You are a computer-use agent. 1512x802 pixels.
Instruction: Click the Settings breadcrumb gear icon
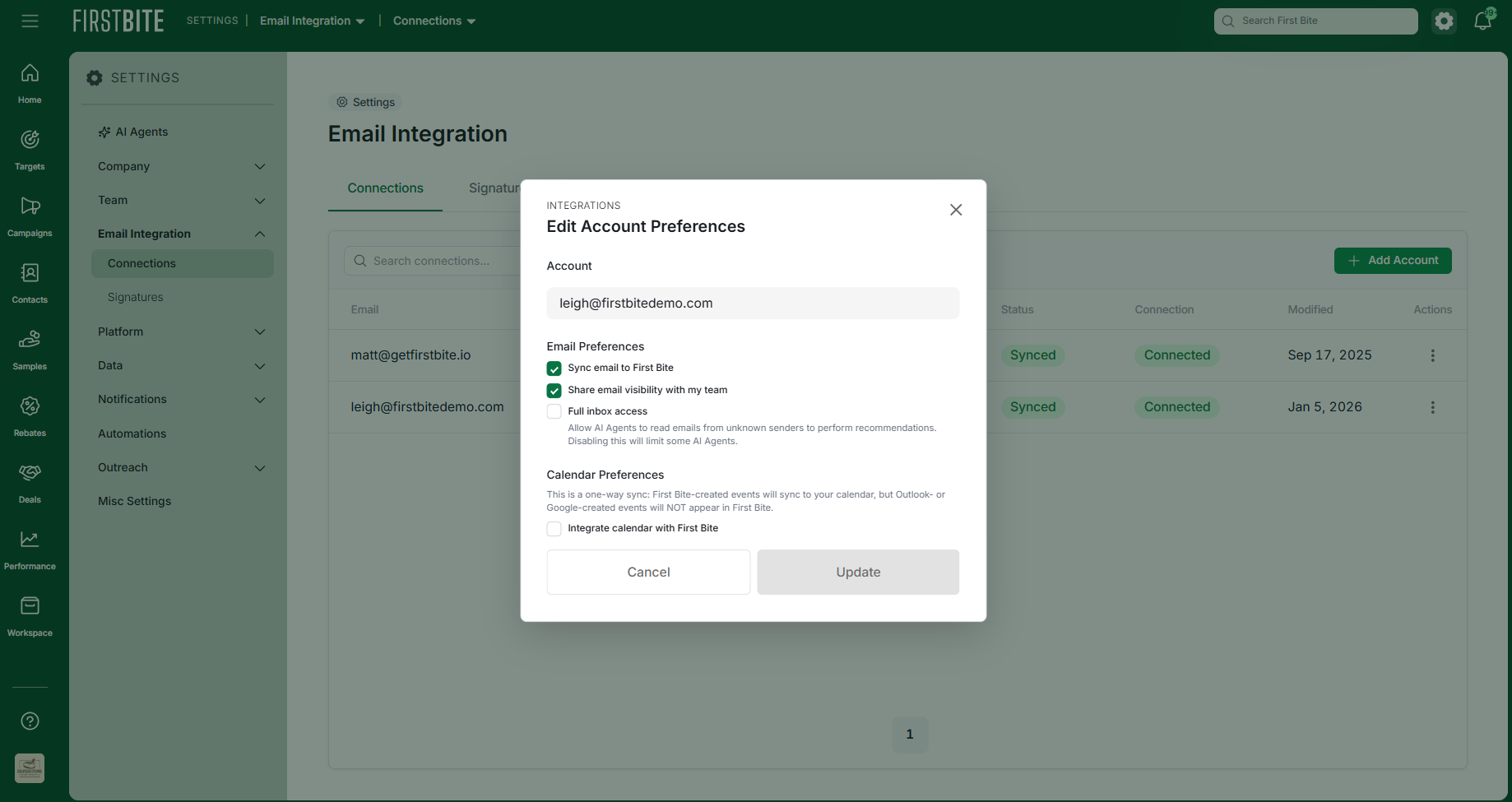[342, 102]
